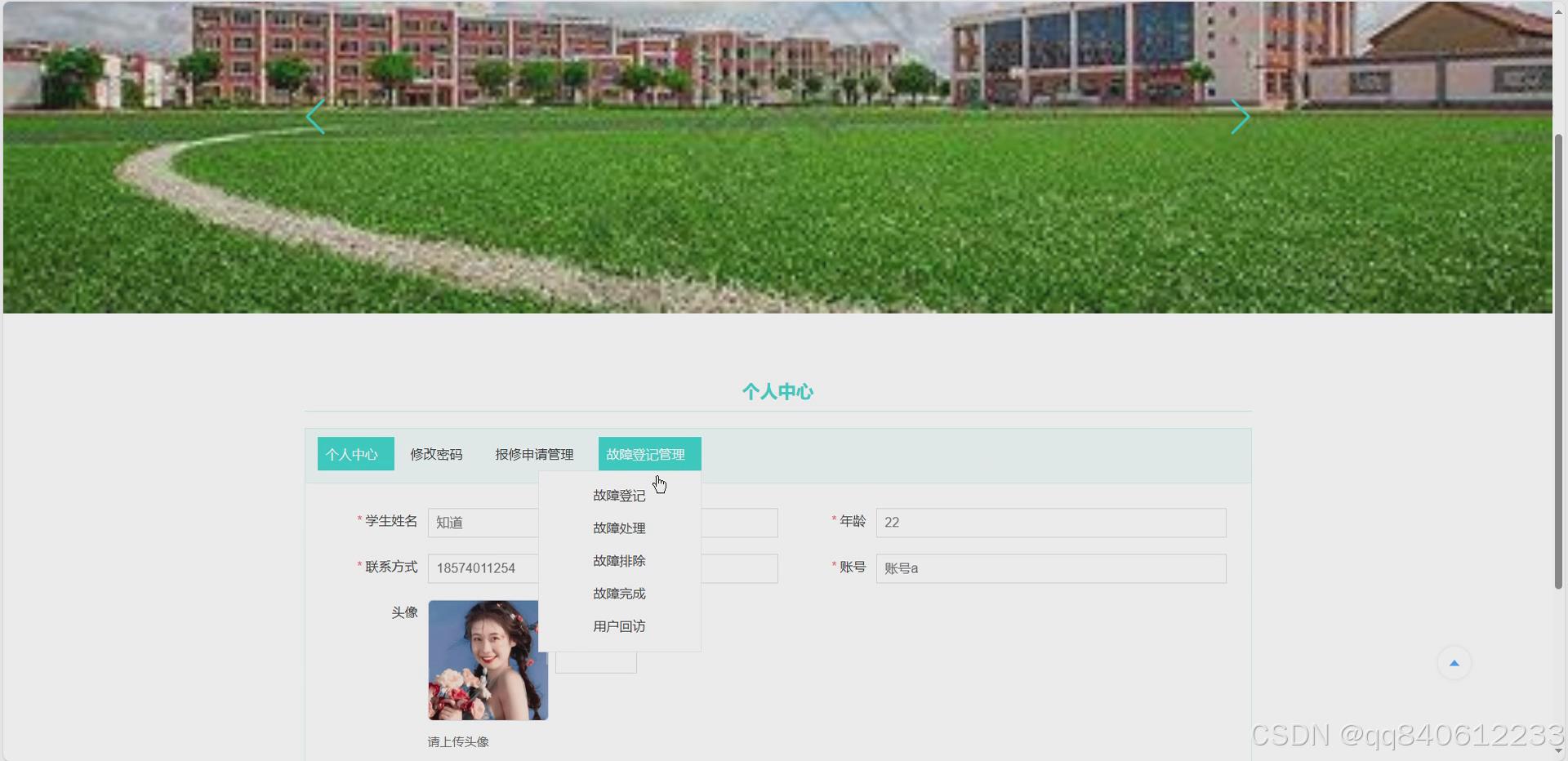Open 报修申请管理 menu tab
Image resolution: width=1568 pixels, height=761 pixels.
534,454
